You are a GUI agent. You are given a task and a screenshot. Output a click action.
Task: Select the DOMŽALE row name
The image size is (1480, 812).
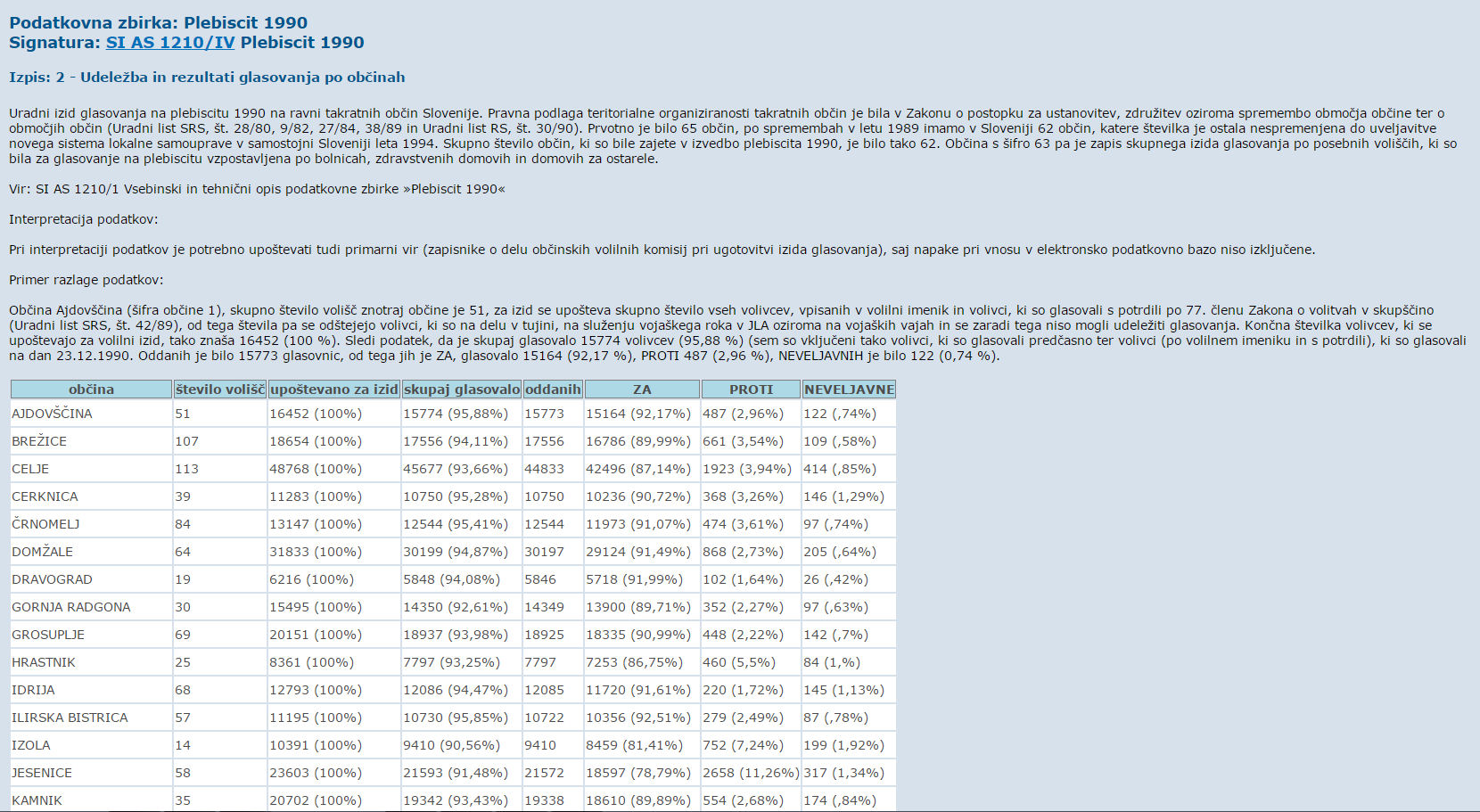point(42,552)
